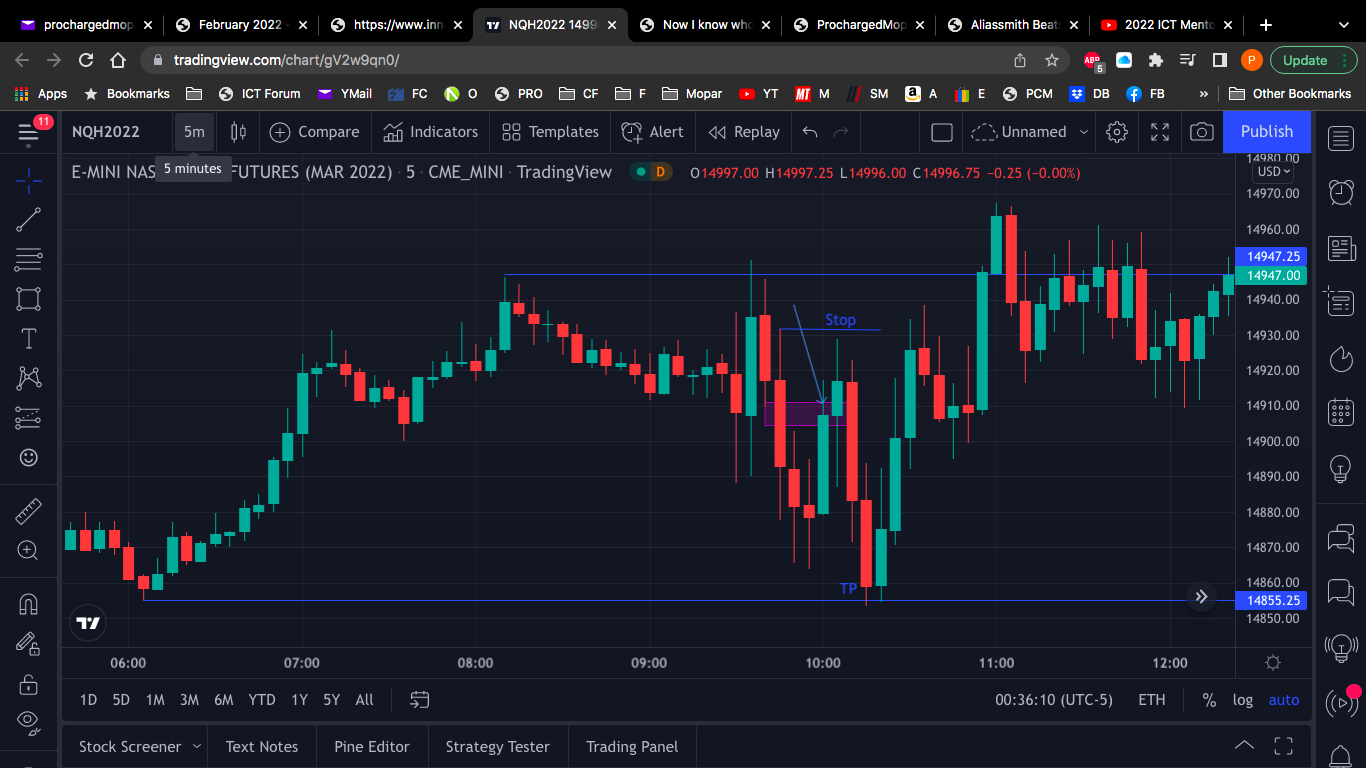Screen dimensions: 1366x768
Task: Undo the last chart action
Action: [810, 132]
